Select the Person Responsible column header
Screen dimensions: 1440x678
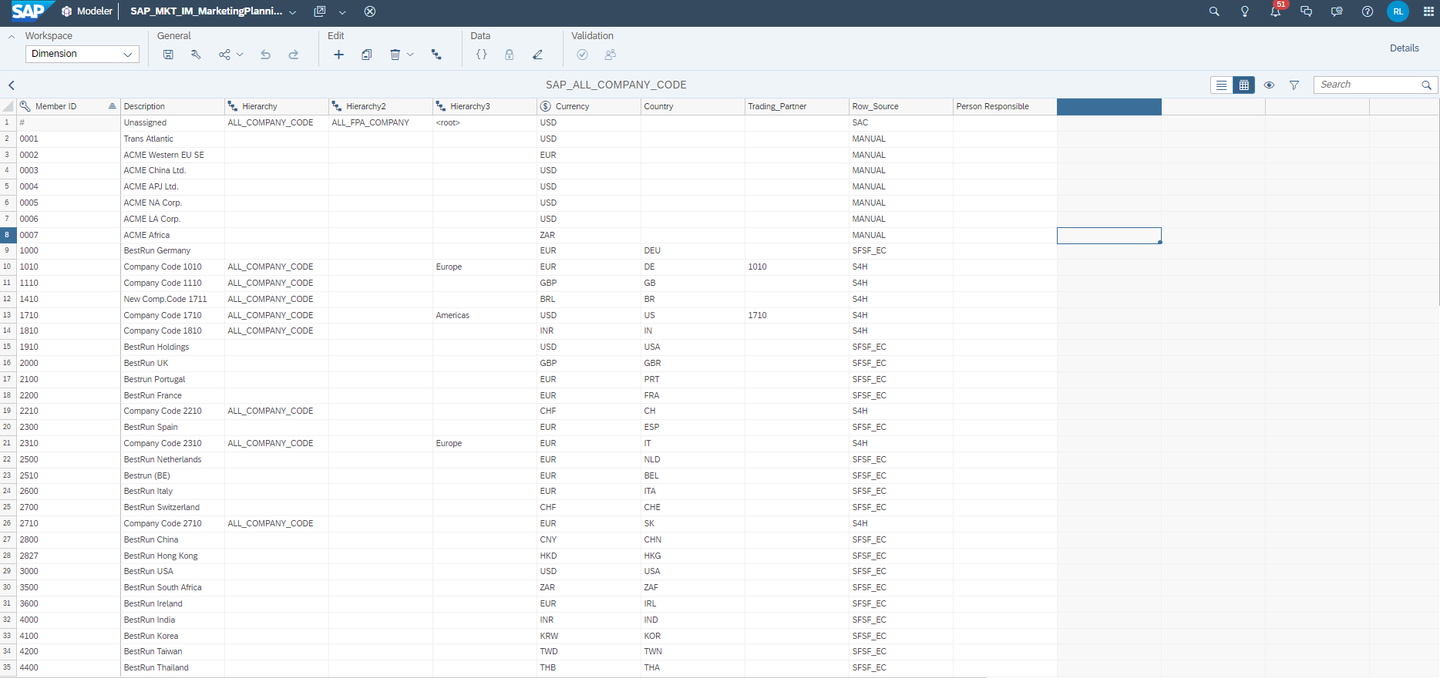(1005, 106)
